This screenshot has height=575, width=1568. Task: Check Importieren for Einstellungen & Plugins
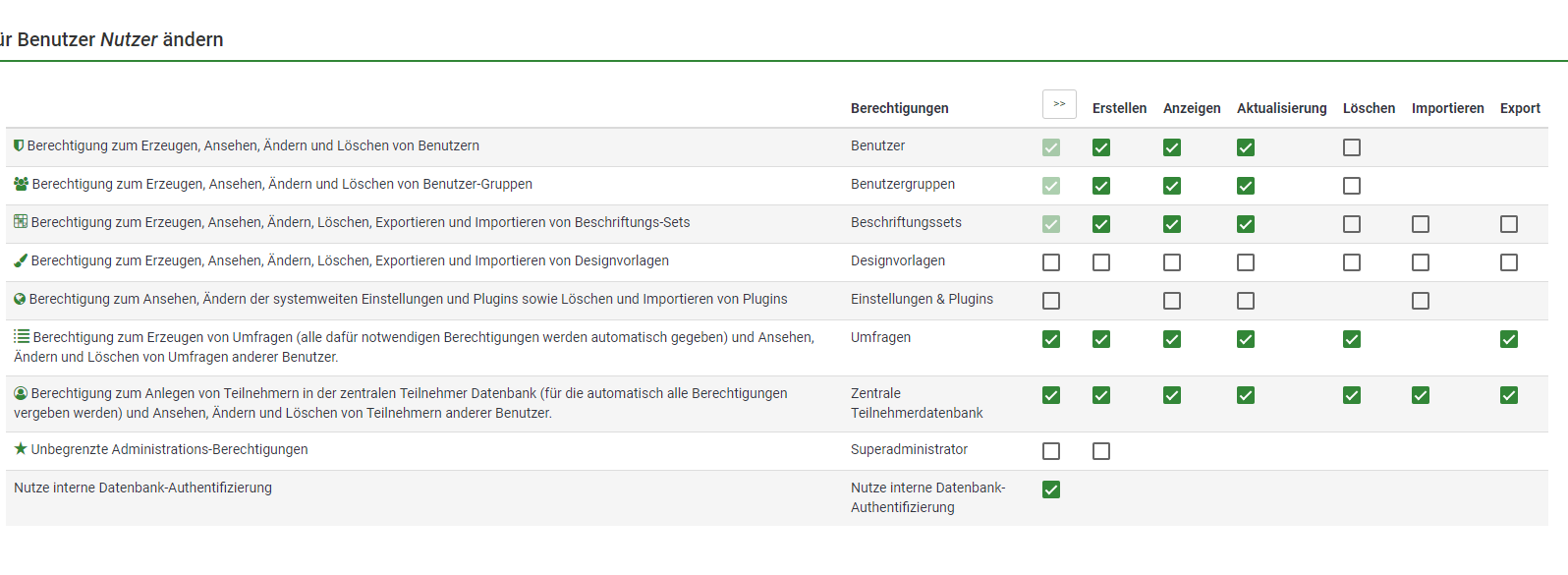(x=1421, y=301)
